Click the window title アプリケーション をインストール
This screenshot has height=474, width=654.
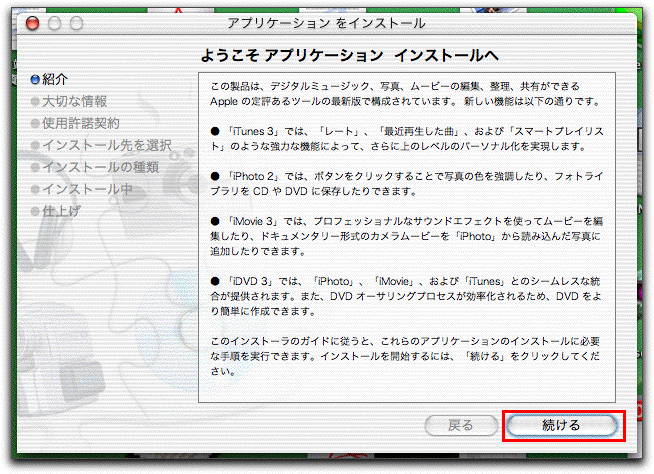(326, 23)
